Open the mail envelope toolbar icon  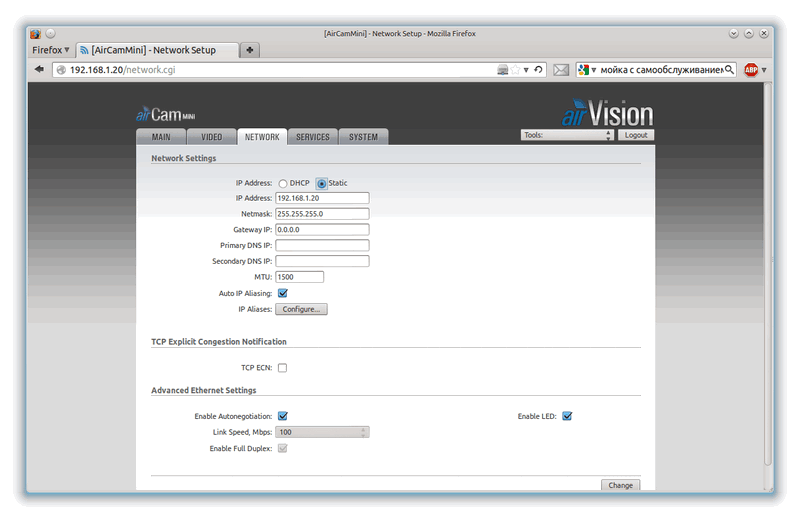(561, 70)
